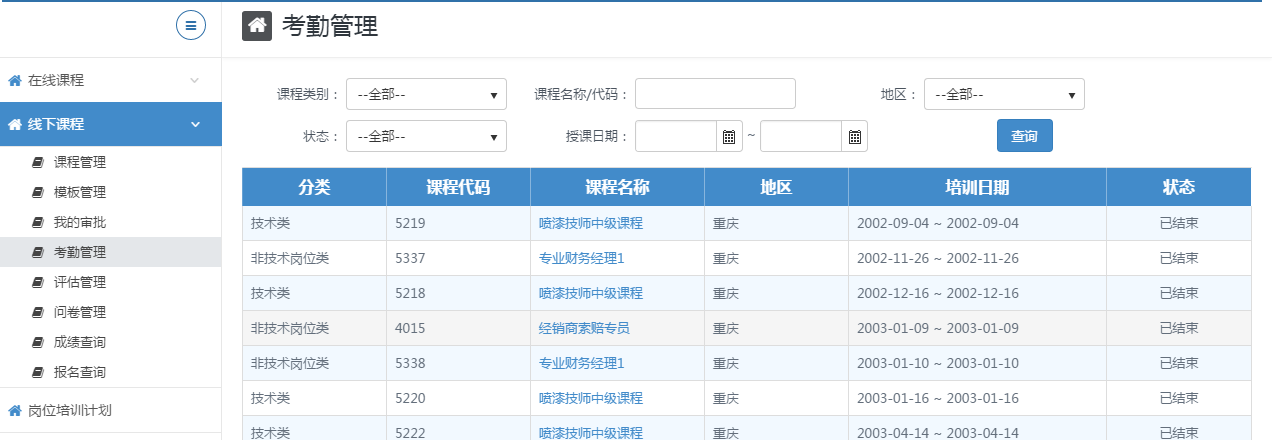Open the end date calendar picker icon
The height and width of the screenshot is (440, 1272).
[x=854, y=136]
